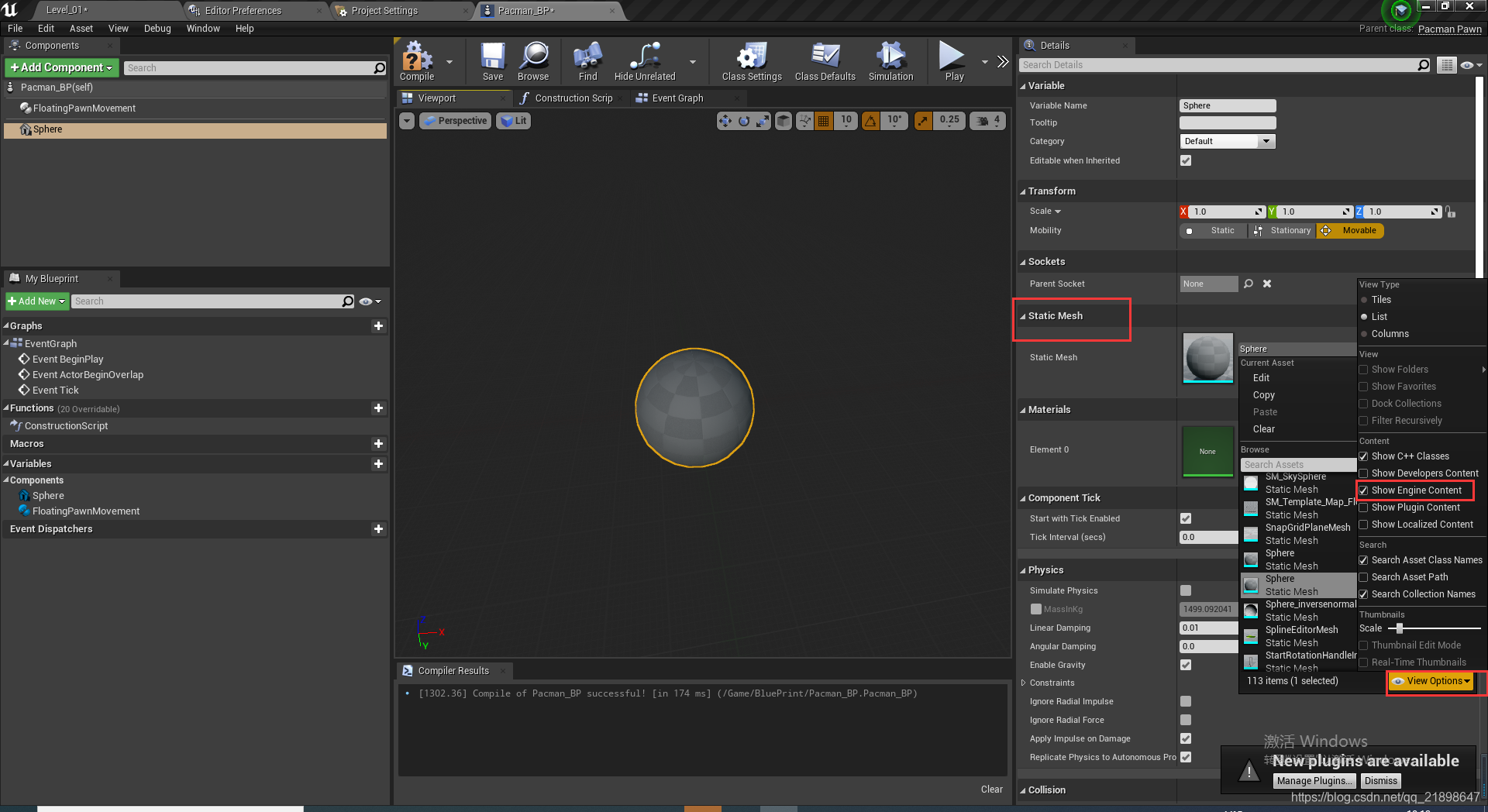Switch to Project Settings tab

click(384, 11)
